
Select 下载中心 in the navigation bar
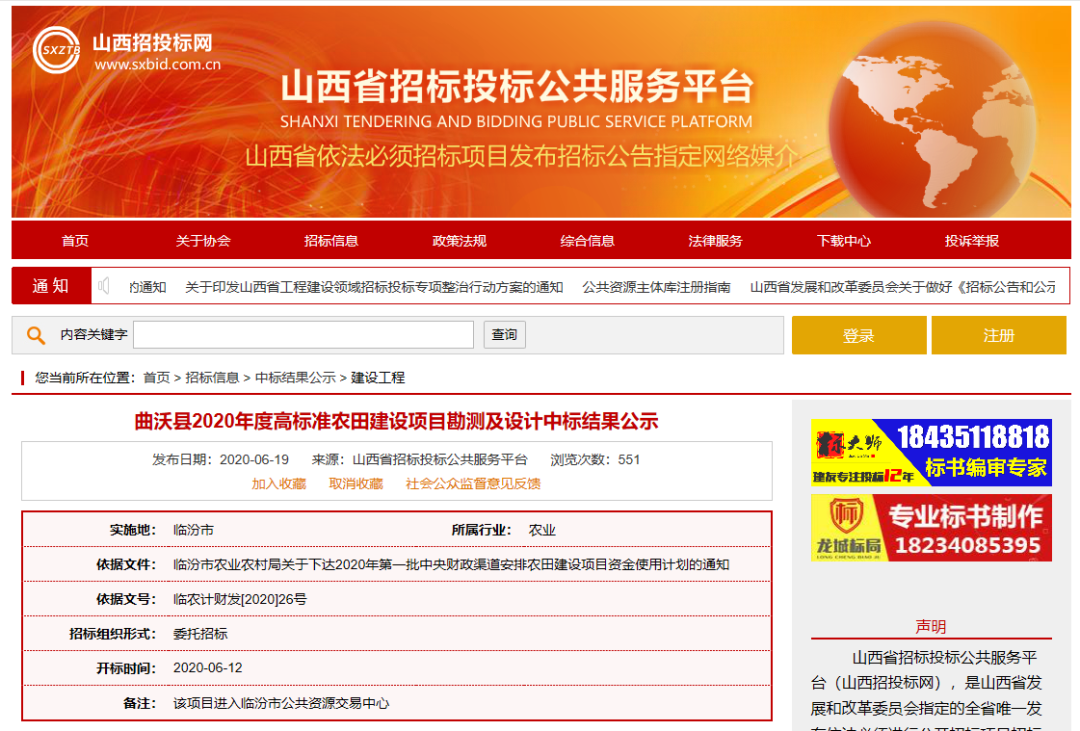click(x=844, y=240)
